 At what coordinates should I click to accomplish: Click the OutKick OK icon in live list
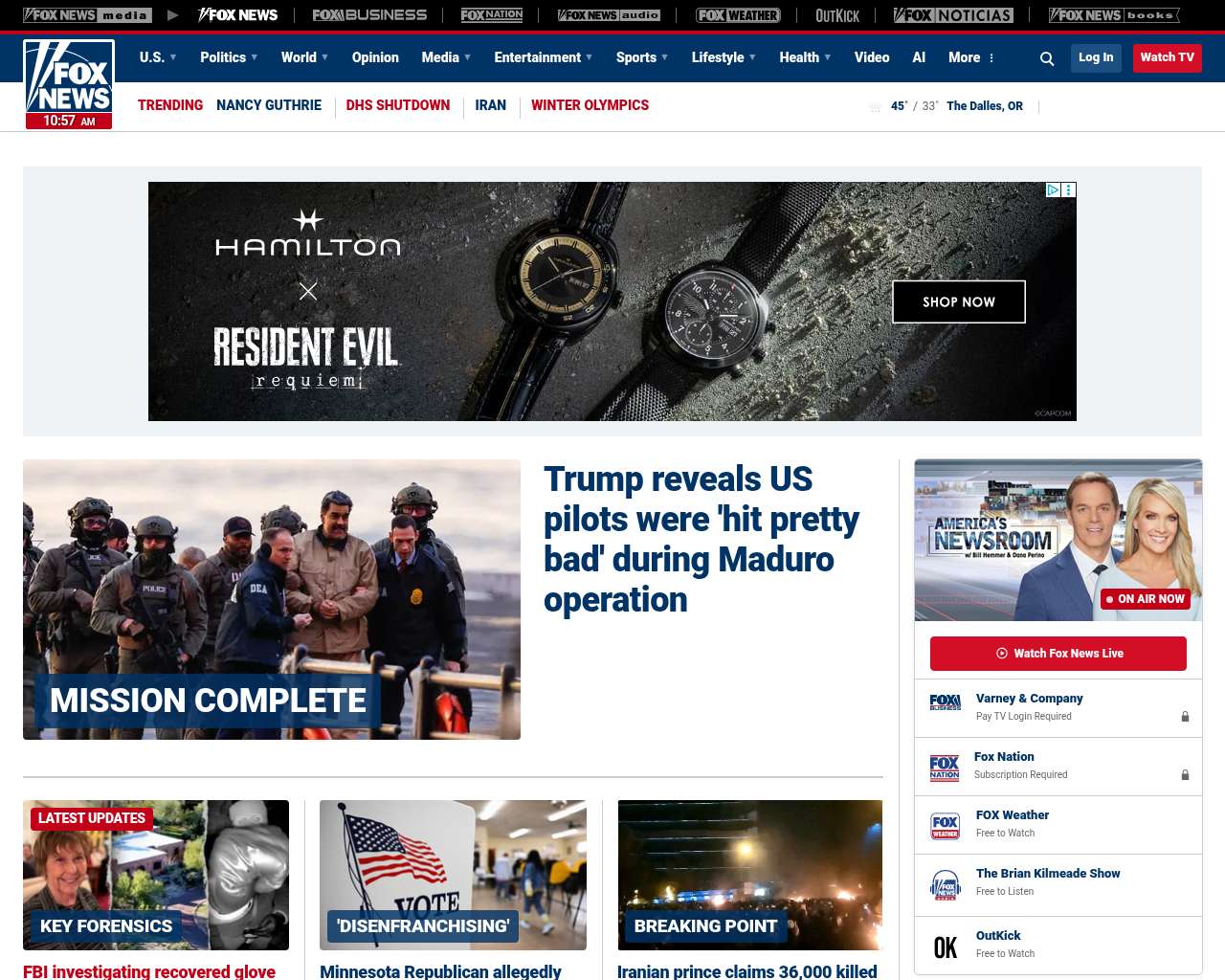click(x=946, y=947)
